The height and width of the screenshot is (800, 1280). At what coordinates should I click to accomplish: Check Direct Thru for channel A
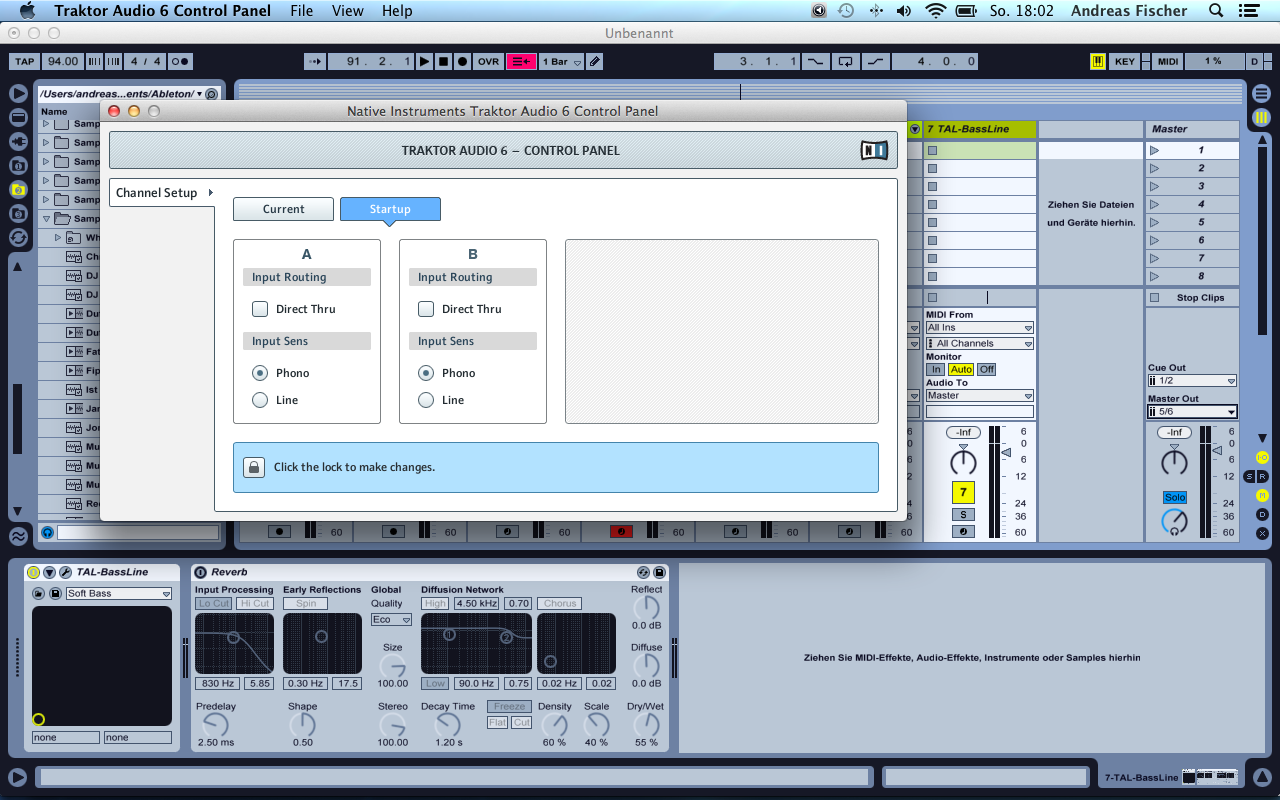click(x=260, y=309)
